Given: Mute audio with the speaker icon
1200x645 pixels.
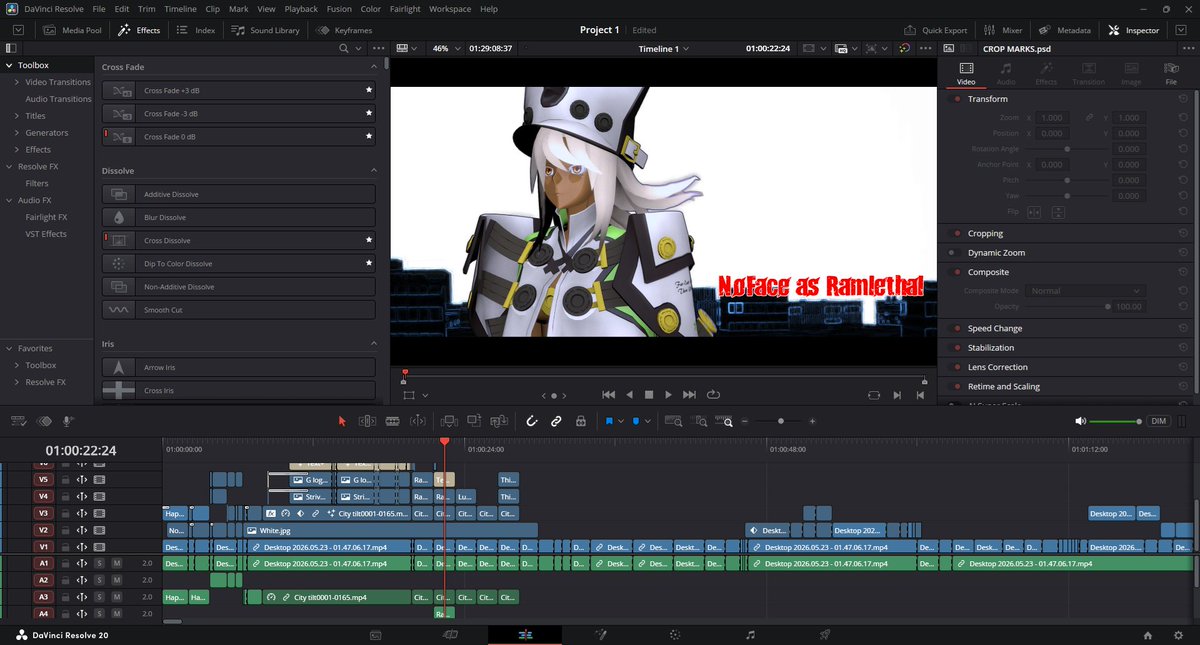Looking at the screenshot, I should click(x=1080, y=422).
